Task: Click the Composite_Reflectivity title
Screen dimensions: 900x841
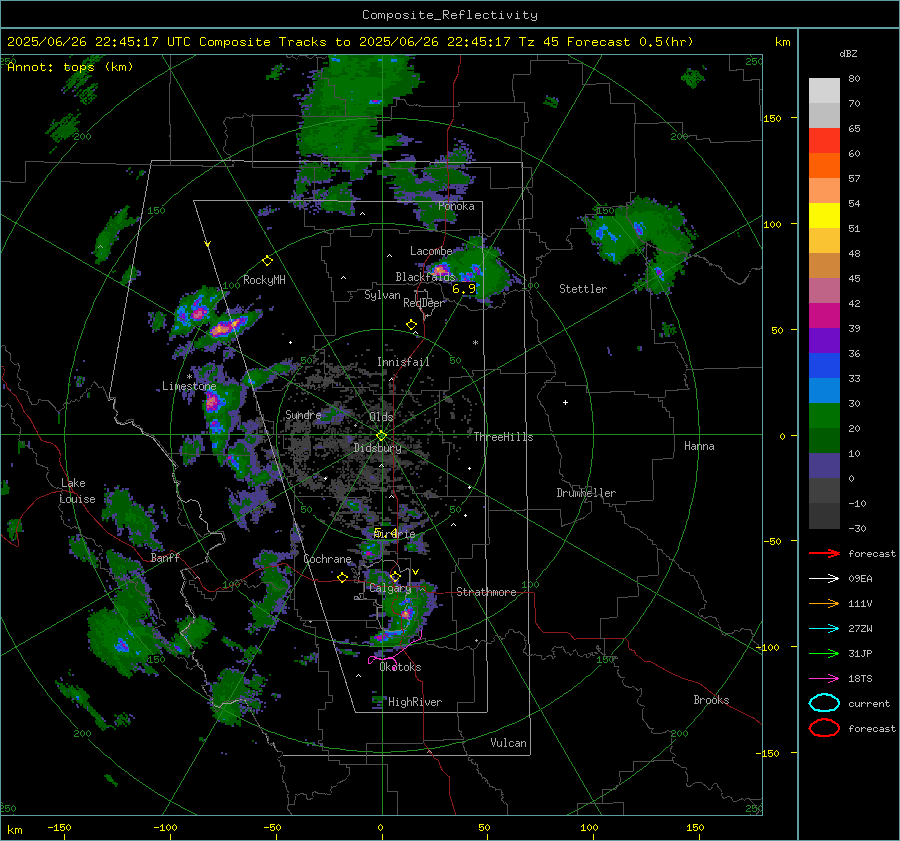Action: click(450, 15)
